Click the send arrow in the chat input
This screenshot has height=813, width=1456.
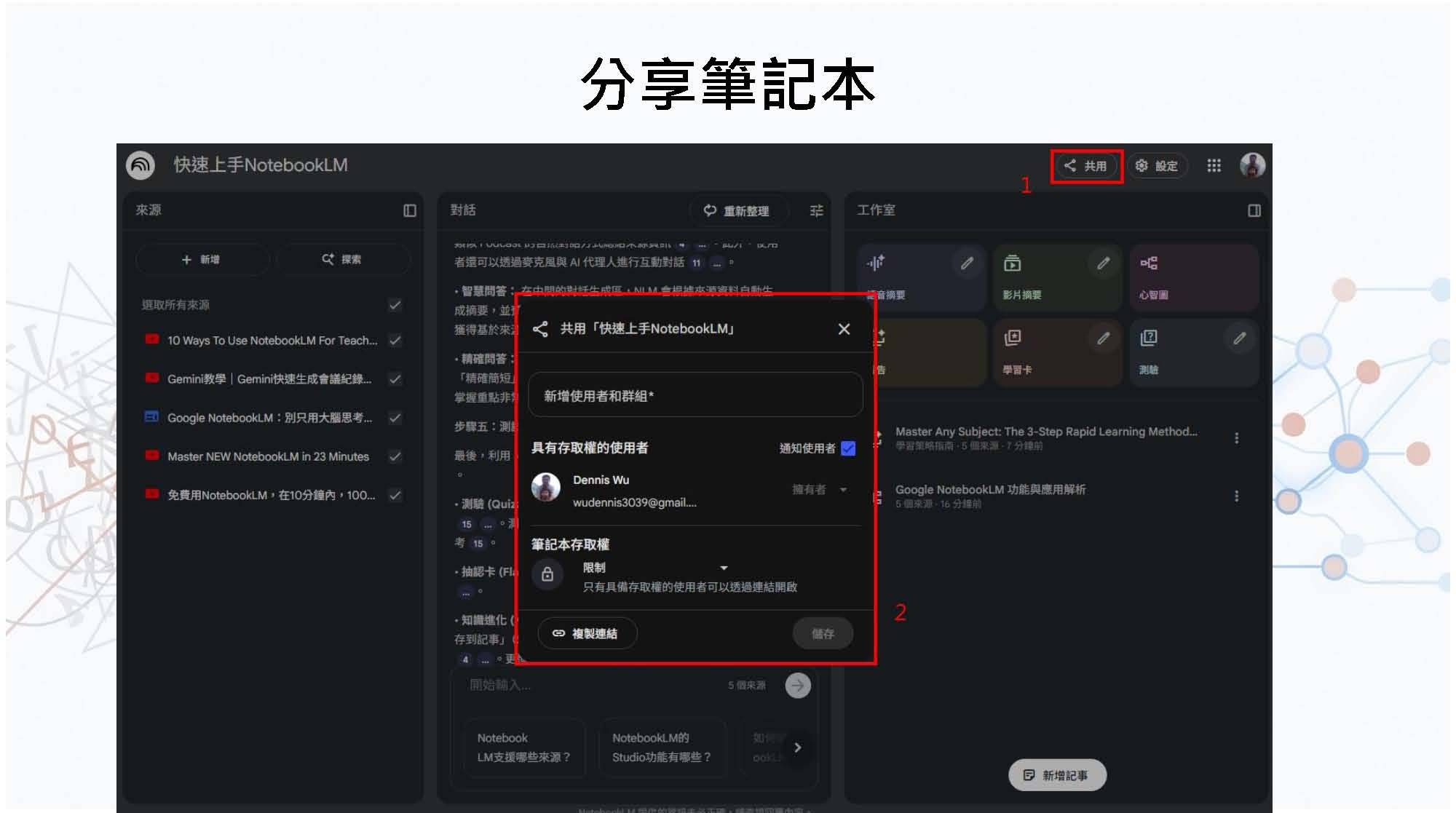pos(798,685)
